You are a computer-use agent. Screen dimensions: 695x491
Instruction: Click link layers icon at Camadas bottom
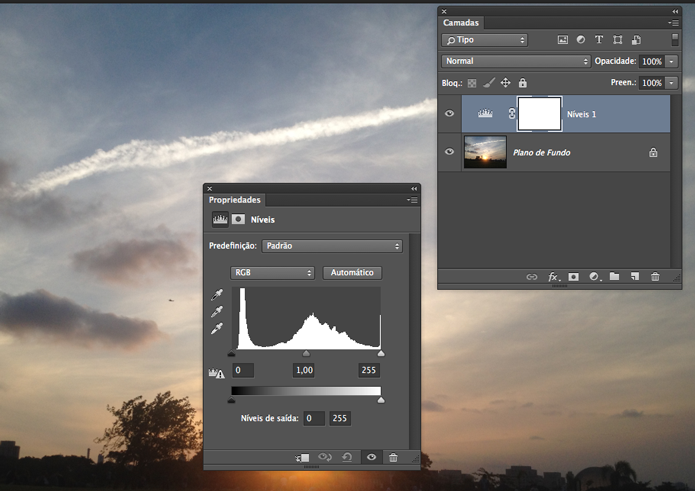click(531, 277)
